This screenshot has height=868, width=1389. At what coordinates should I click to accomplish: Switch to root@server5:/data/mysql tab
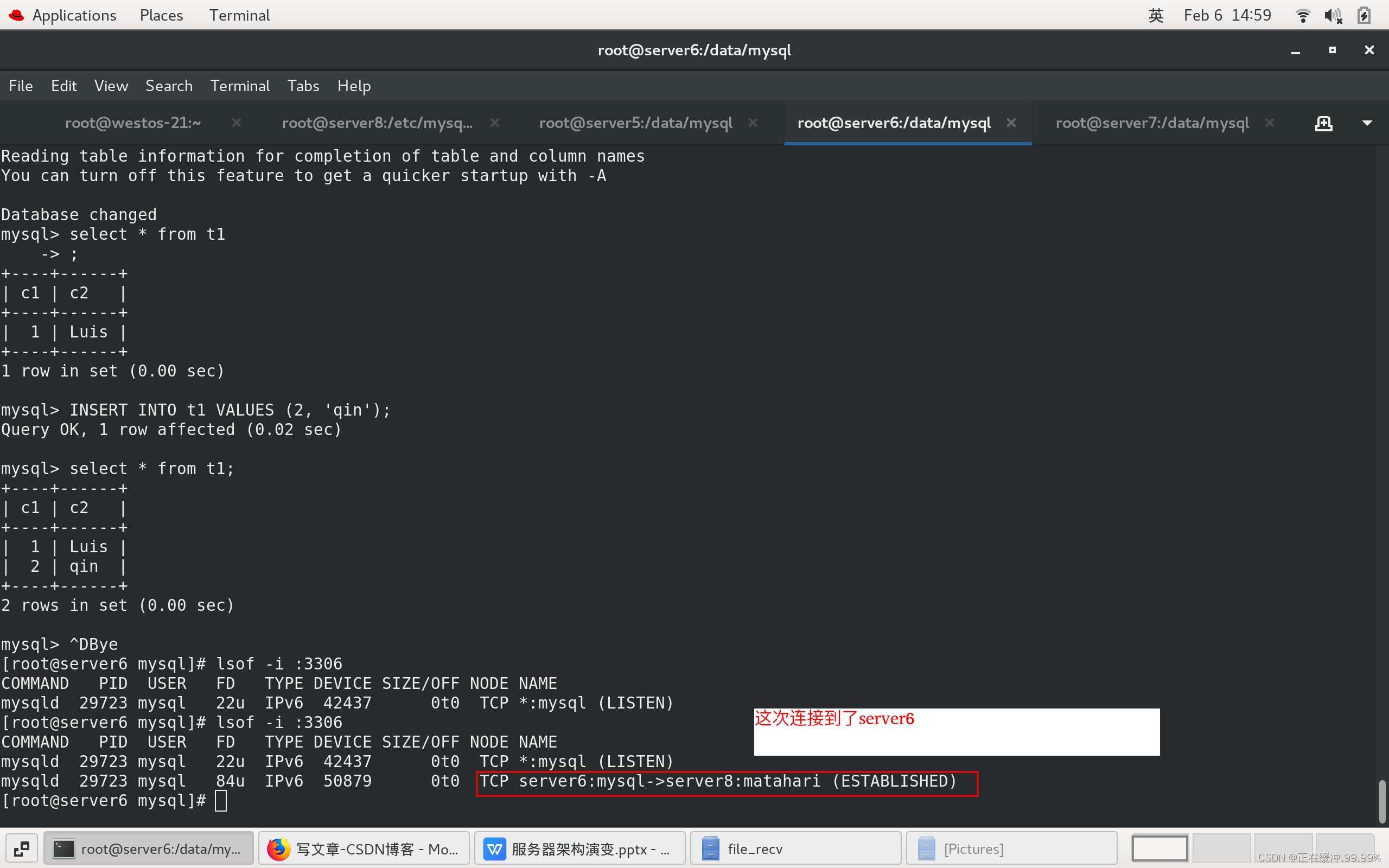point(635,123)
